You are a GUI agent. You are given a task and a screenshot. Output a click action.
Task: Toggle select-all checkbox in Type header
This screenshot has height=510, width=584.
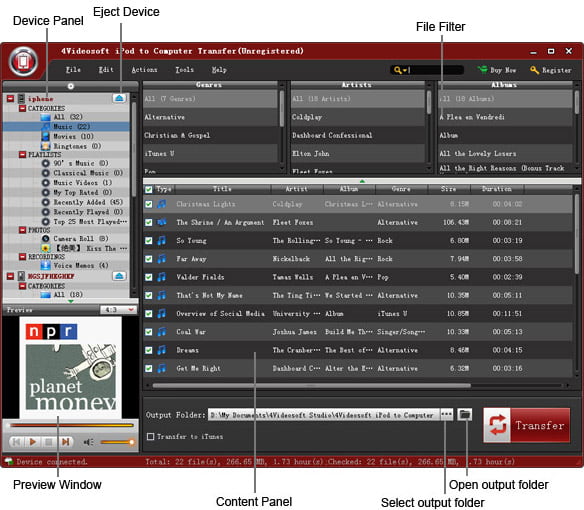click(x=149, y=190)
